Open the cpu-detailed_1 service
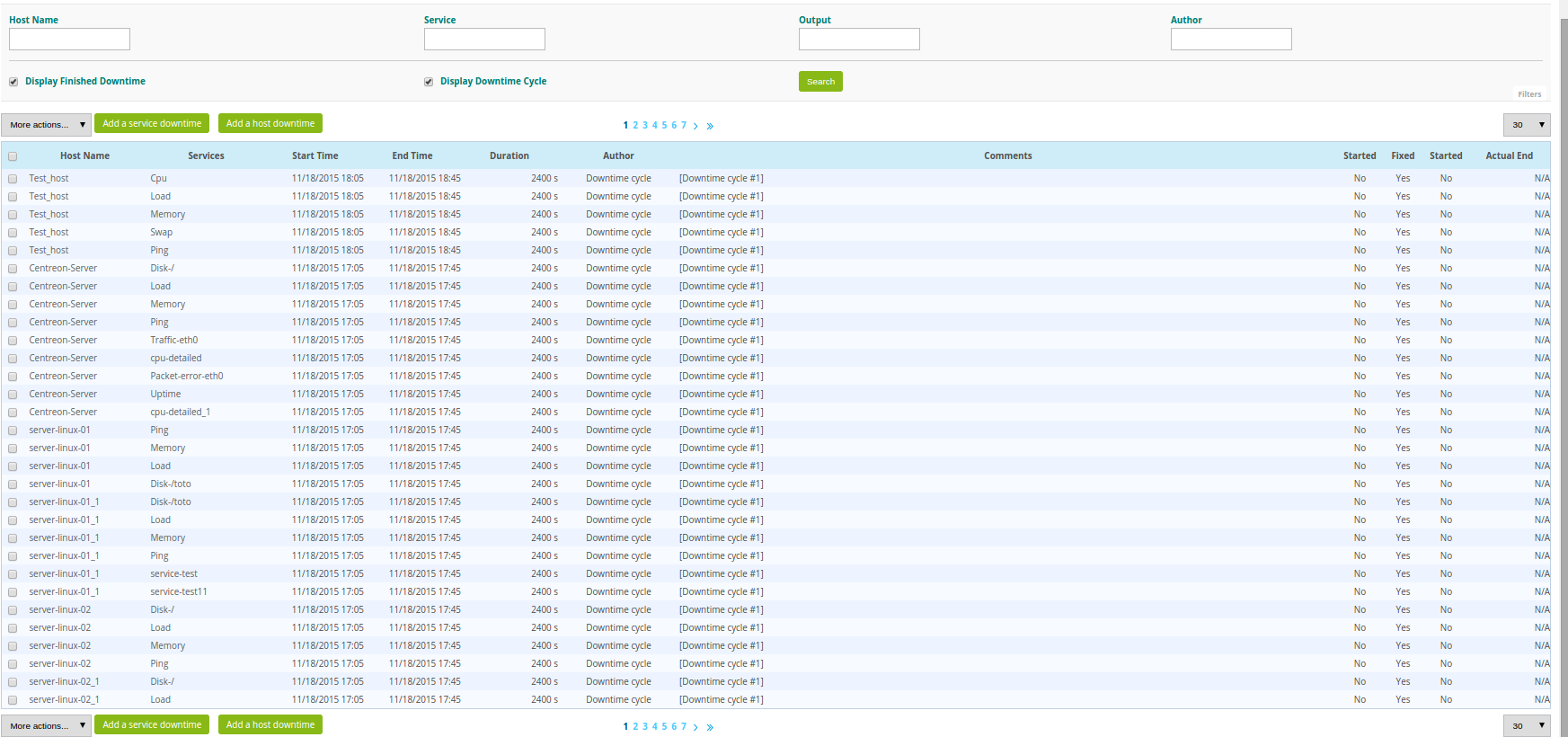This screenshot has width=1568, height=737. point(180,413)
